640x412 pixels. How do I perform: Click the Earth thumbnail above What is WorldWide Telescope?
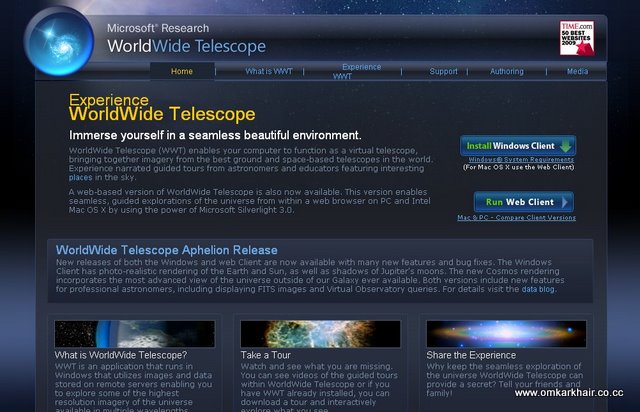pyautogui.click(x=135, y=334)
